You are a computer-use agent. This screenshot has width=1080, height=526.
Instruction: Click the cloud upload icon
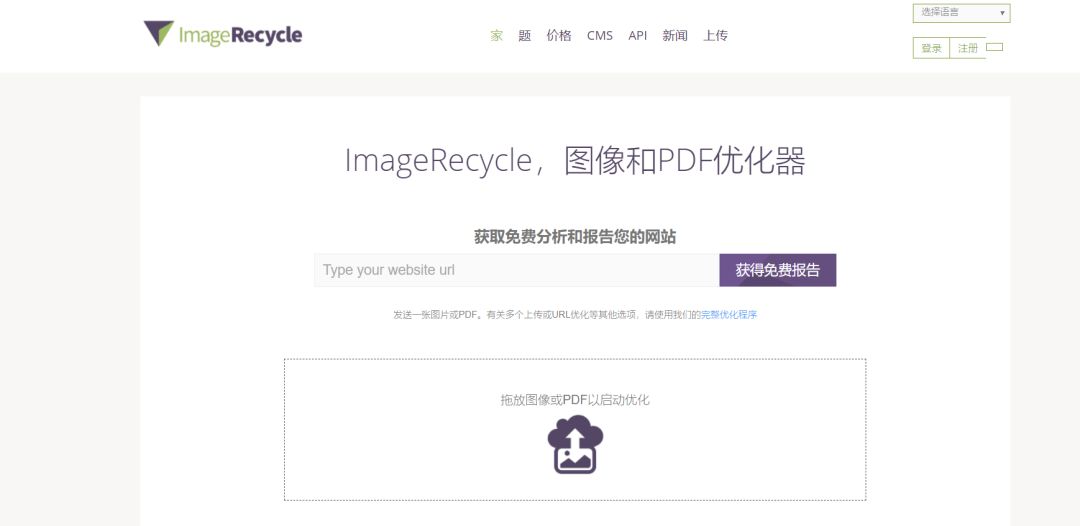[575, 444]
